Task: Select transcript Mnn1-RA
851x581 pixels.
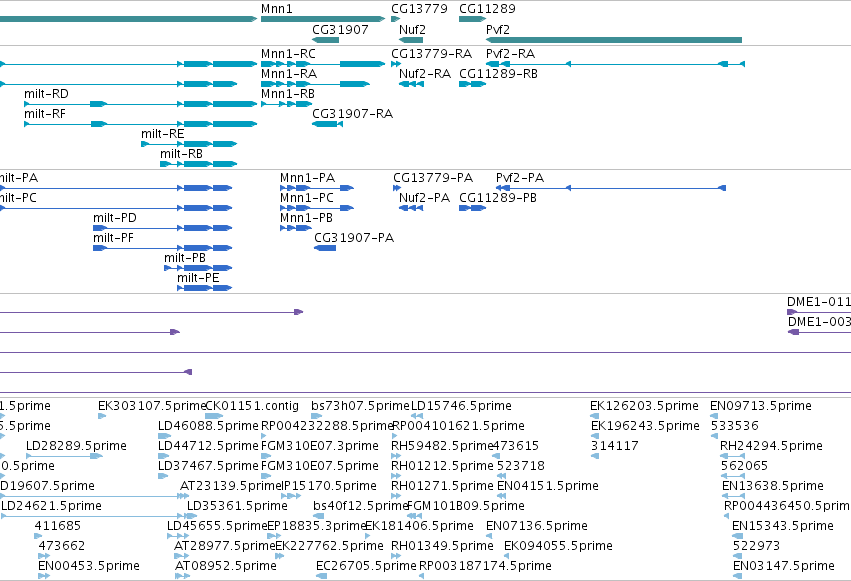Action: tap(315, 84)
